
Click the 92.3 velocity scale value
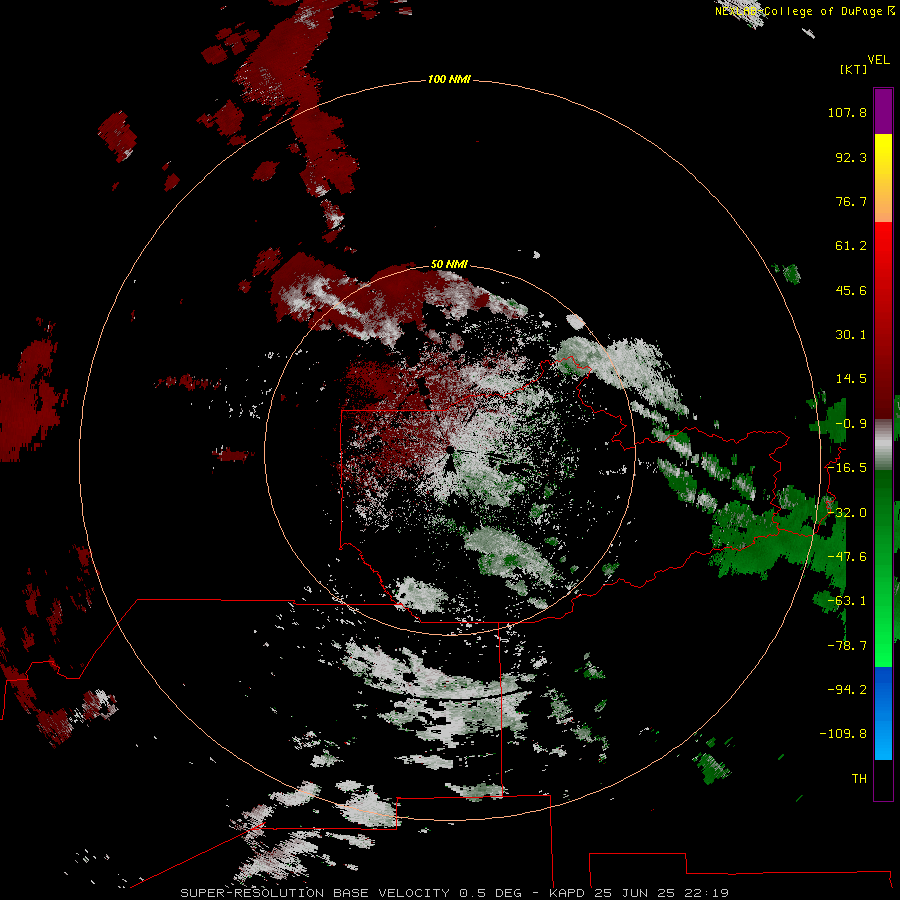(851, 157)
